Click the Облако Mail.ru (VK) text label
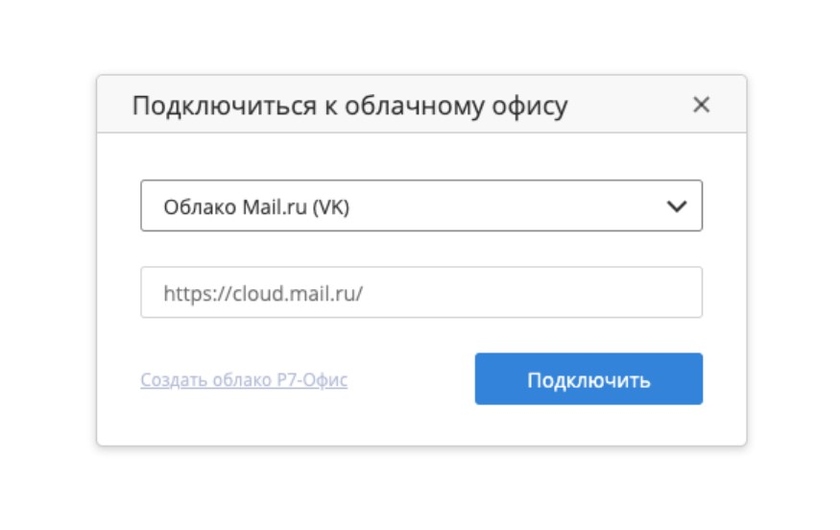 [x=257, y=207]
